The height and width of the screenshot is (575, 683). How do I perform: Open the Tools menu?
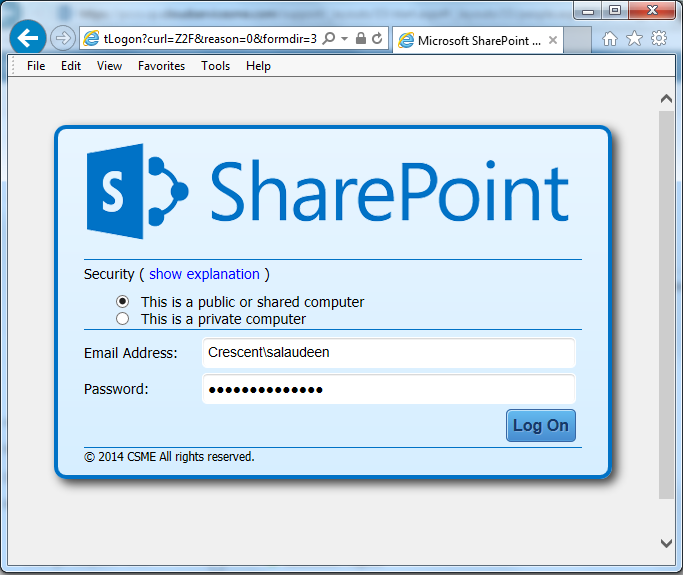click(215, 66)
